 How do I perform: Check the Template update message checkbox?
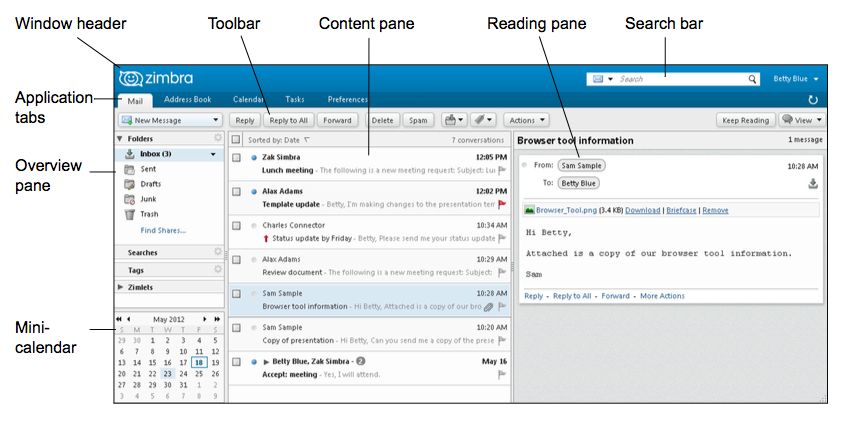click(x=236, y=191)
